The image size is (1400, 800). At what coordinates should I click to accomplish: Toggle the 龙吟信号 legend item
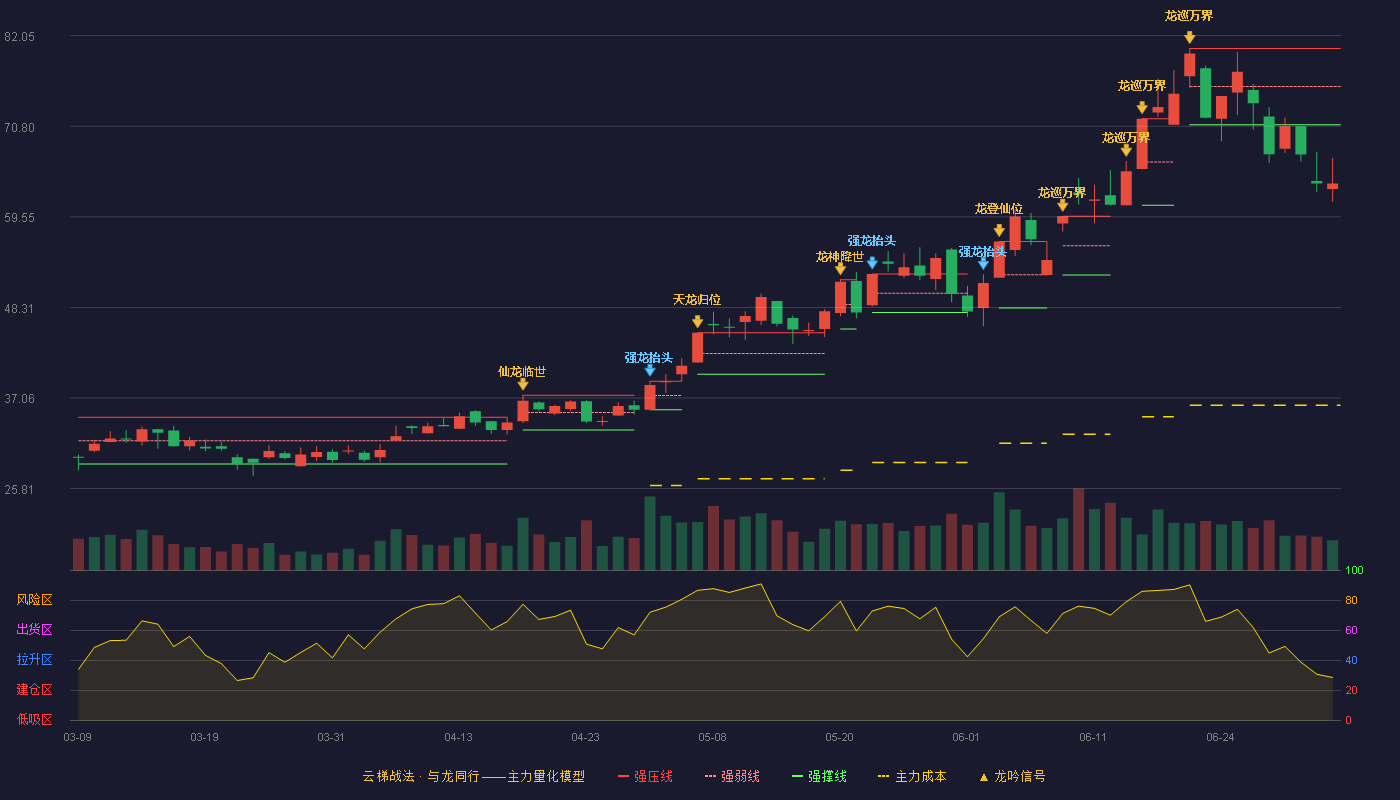[1012, 776]
